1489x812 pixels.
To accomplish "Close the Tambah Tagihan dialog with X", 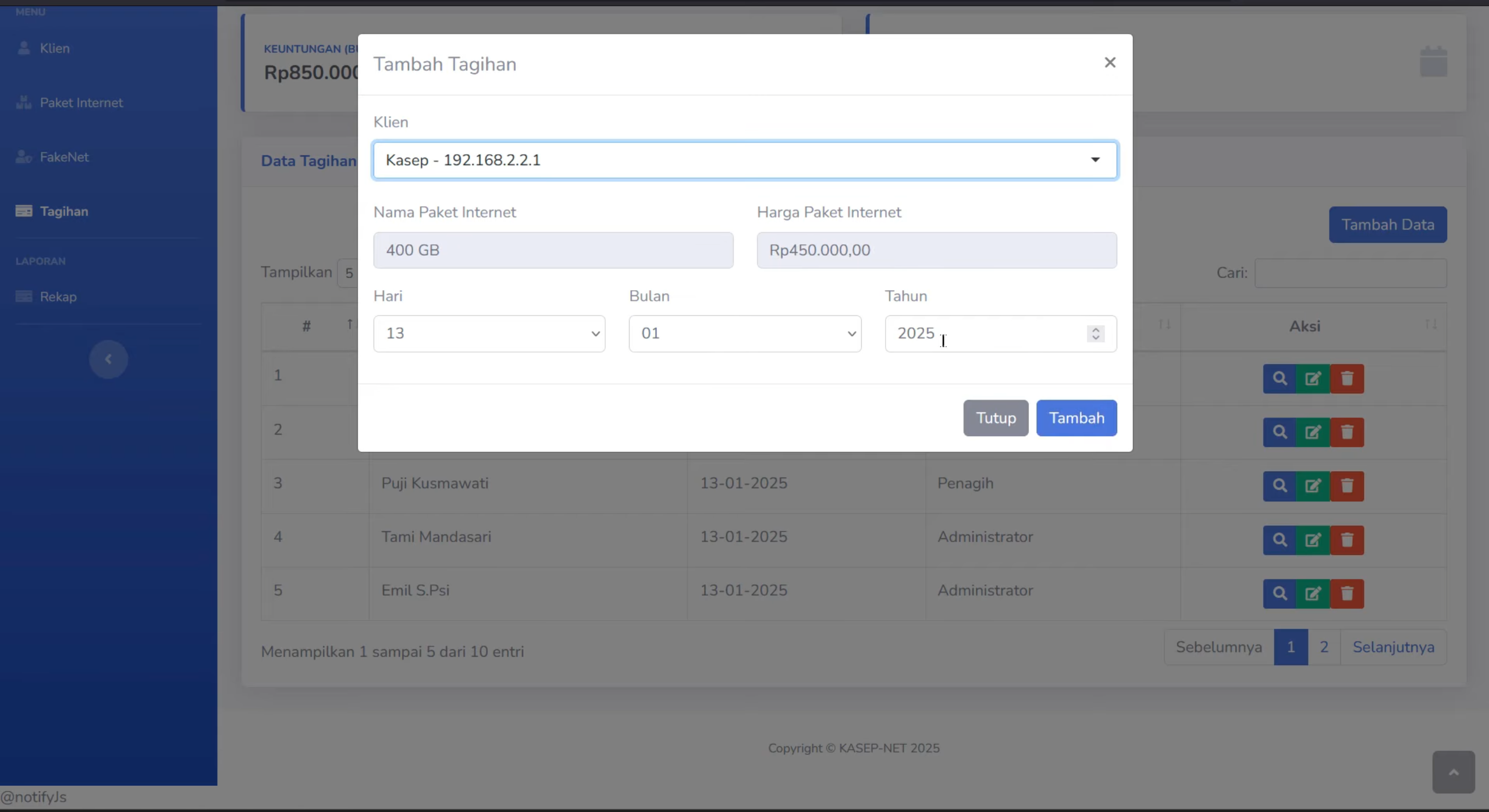I will point(1110,63).
